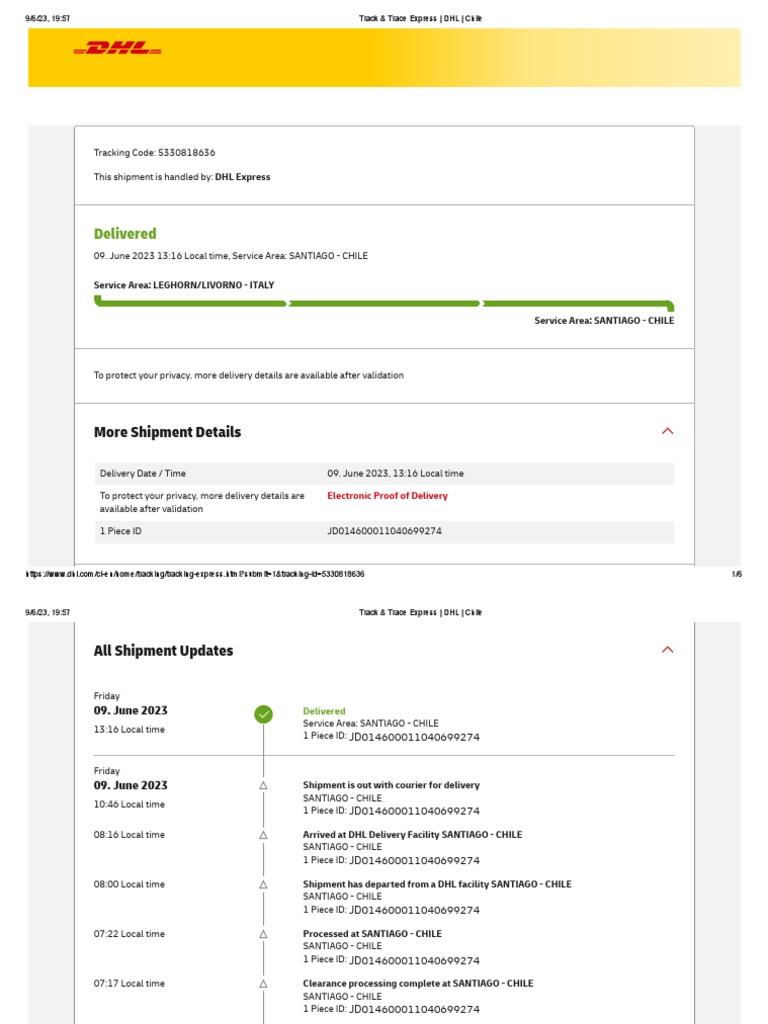Select the Piece ID value in the details table

[x=384, y=531]
